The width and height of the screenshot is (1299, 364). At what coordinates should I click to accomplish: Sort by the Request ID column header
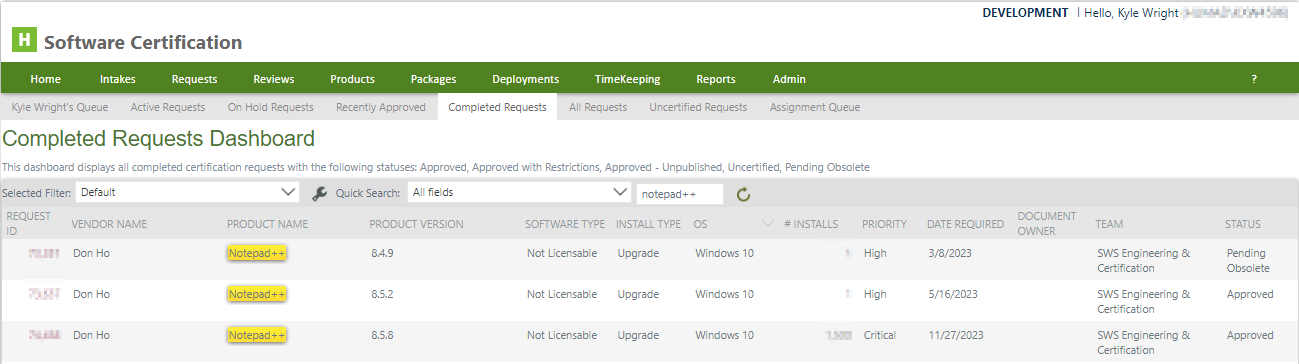pyautogui.click(x=28, y=224)
